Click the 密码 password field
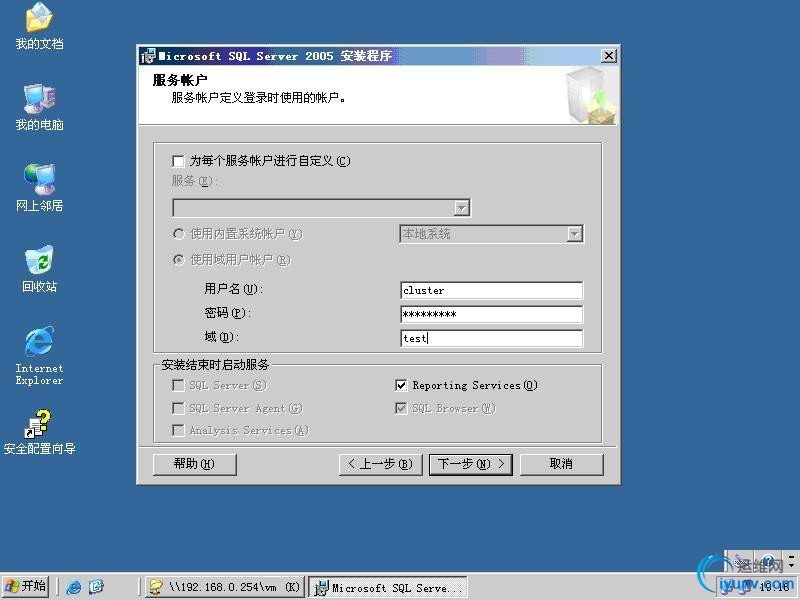The image size is (800, 600). [491, 314]
